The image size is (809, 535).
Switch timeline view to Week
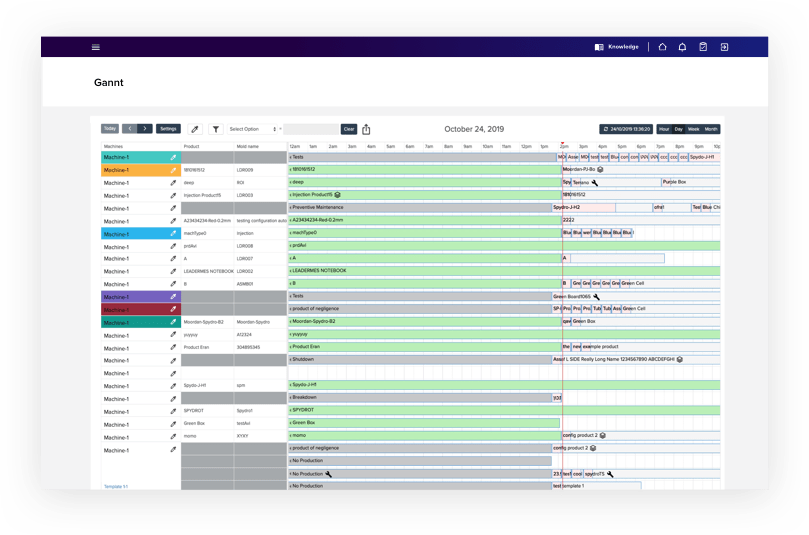click(693, 129)
